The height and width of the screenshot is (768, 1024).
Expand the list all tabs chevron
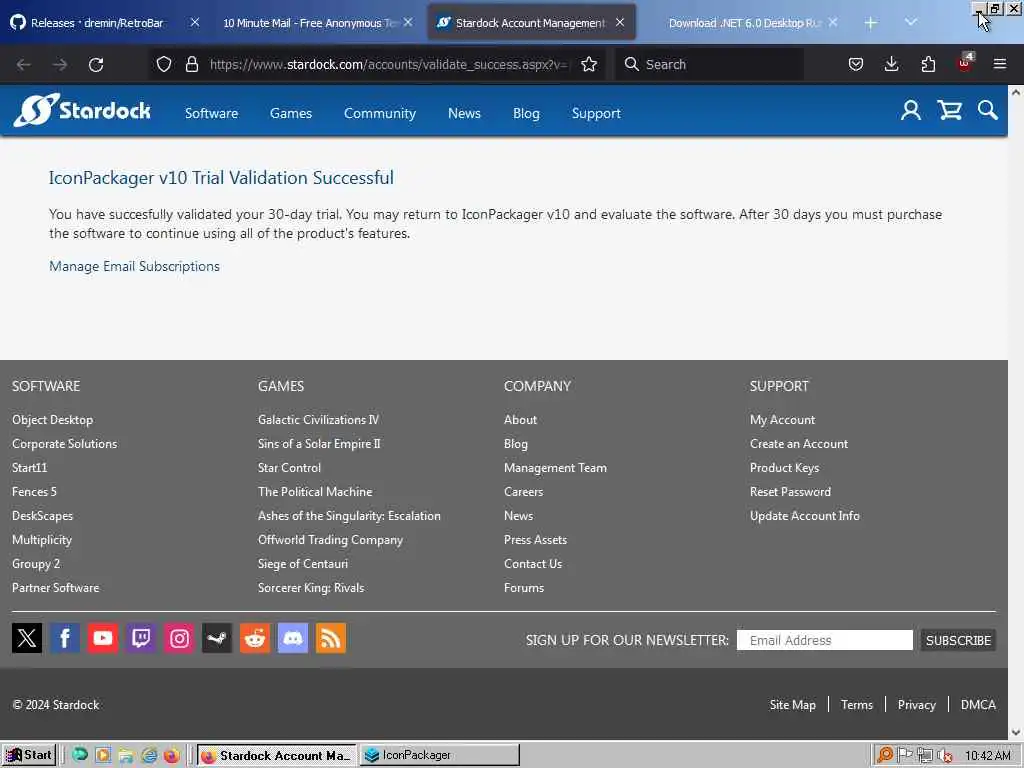tap(911, 22)
